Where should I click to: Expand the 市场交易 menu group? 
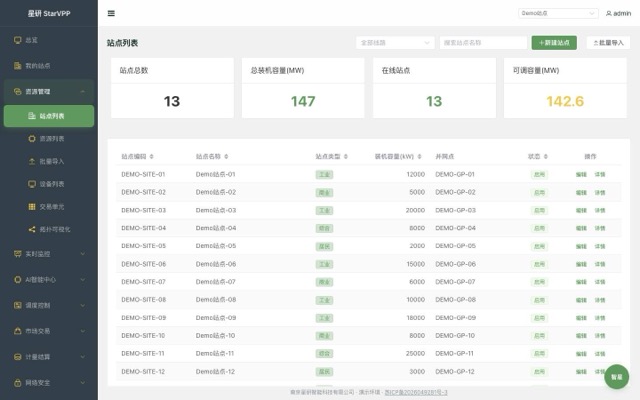49,331
